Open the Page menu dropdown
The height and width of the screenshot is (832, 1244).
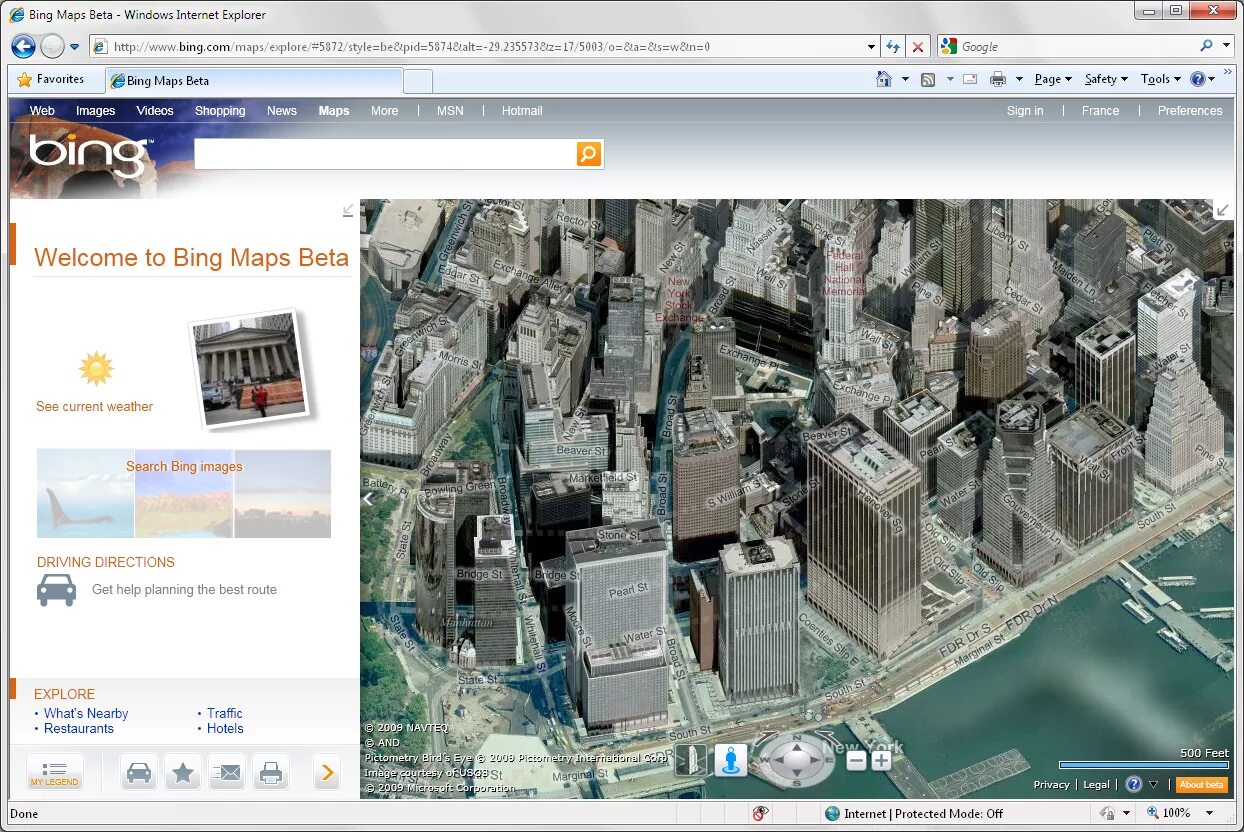point(1053,79)
